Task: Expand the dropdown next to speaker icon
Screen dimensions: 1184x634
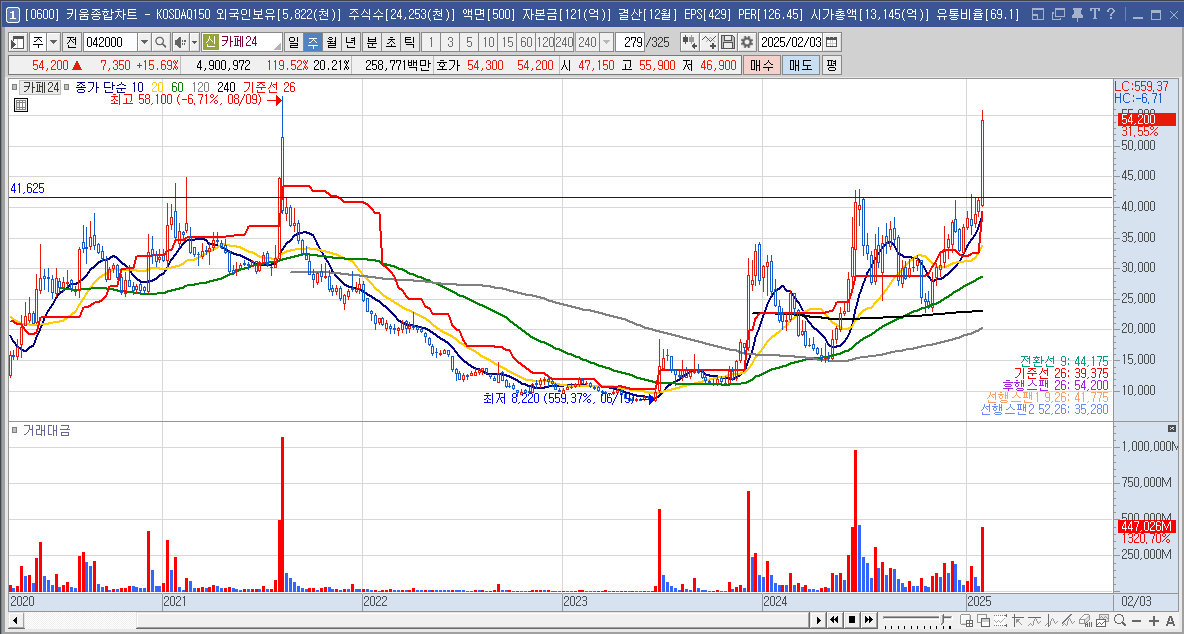Action: pyautogui.click(x=194, y=42)
